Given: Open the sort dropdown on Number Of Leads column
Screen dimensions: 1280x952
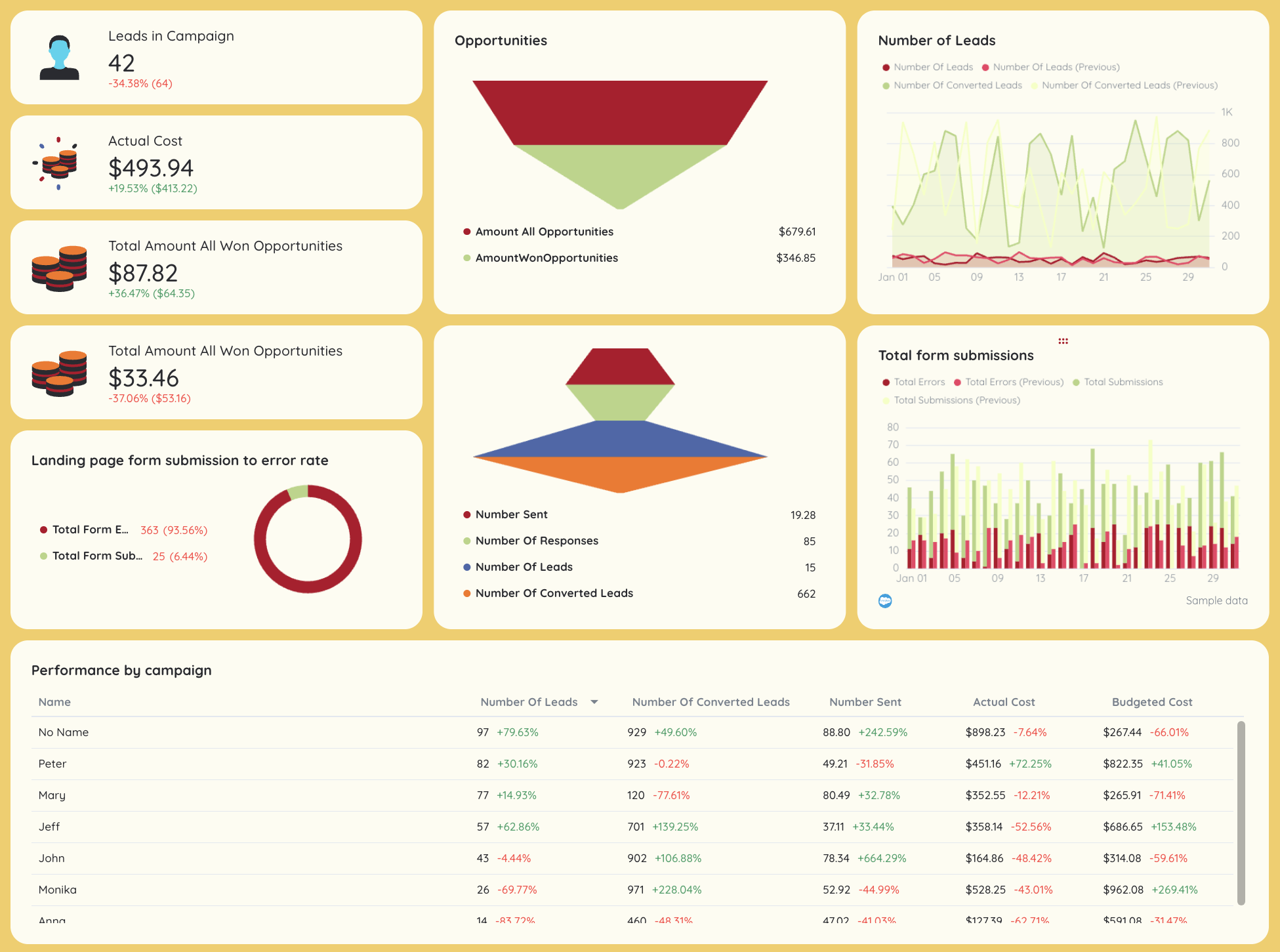Looking at the screenshot, I should coord(594,701).
